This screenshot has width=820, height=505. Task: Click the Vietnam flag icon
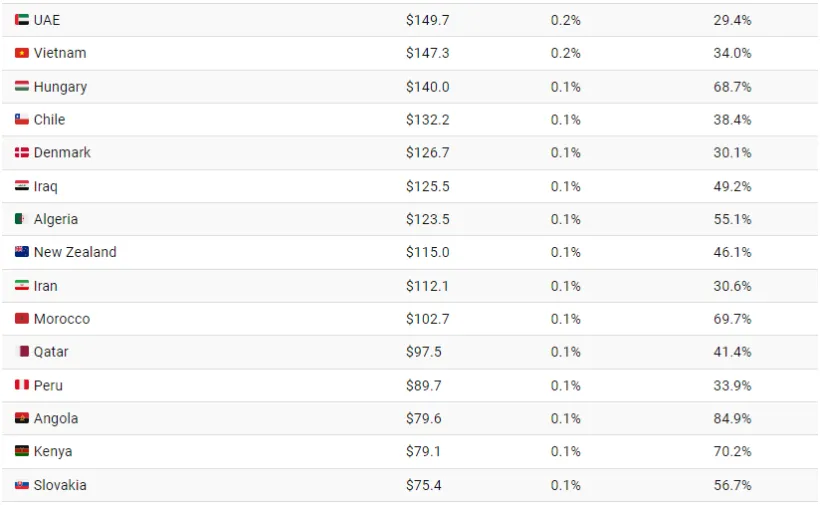coord(21,53)
